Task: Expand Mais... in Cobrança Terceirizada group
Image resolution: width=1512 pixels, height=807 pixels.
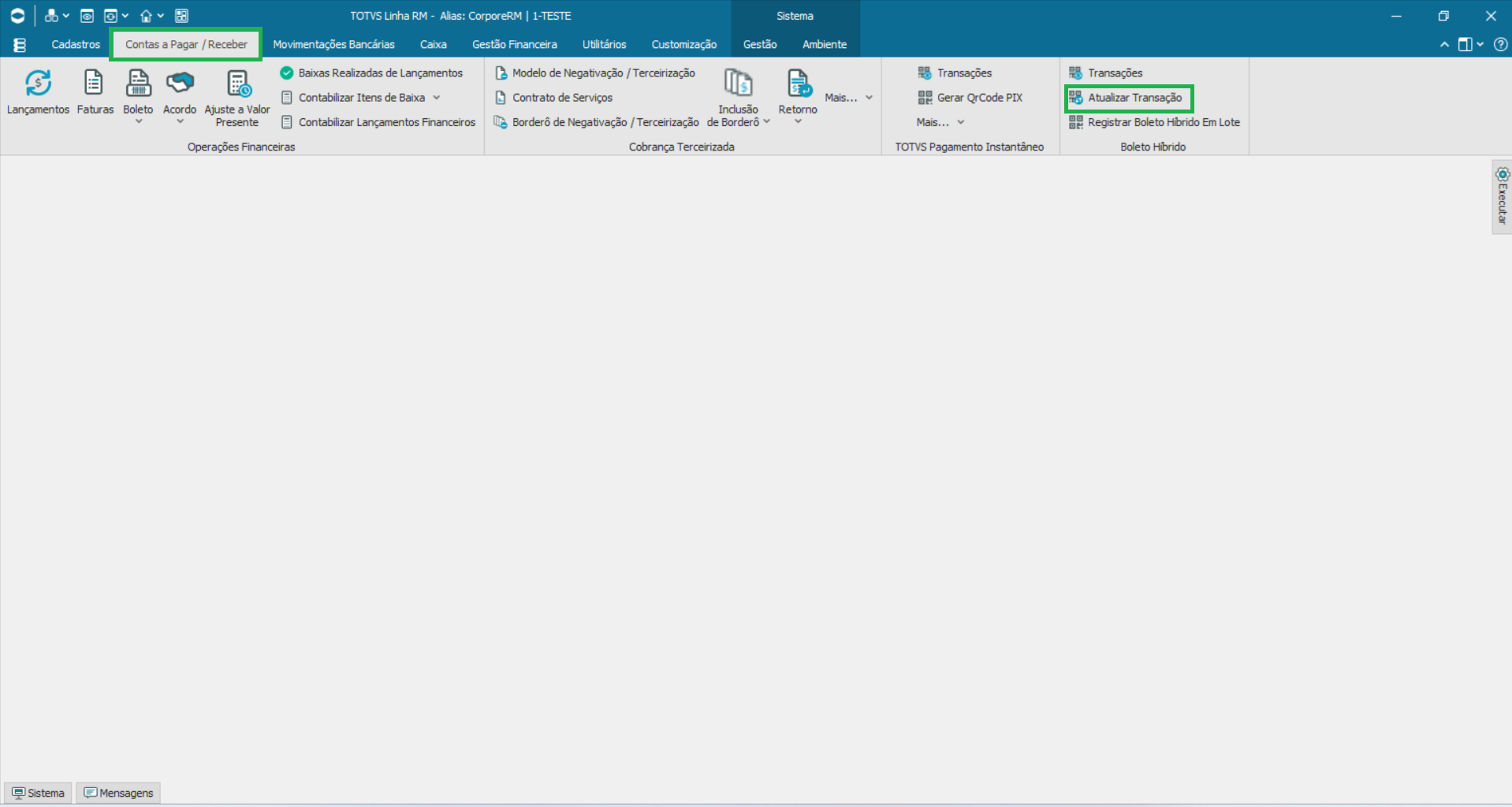Action: coord(849,98)
